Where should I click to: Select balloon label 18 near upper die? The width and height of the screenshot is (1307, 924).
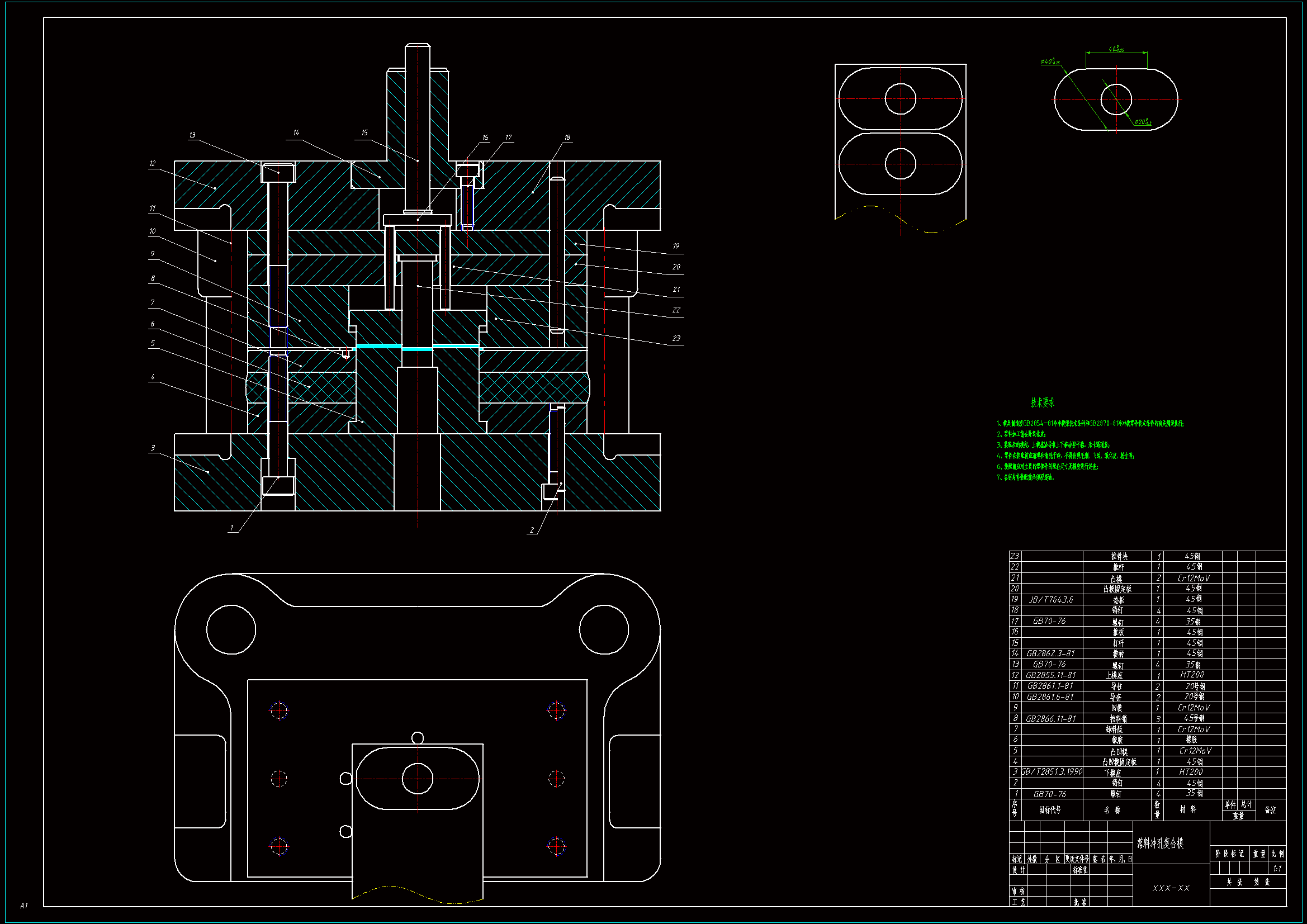click(x=567, y=137)
